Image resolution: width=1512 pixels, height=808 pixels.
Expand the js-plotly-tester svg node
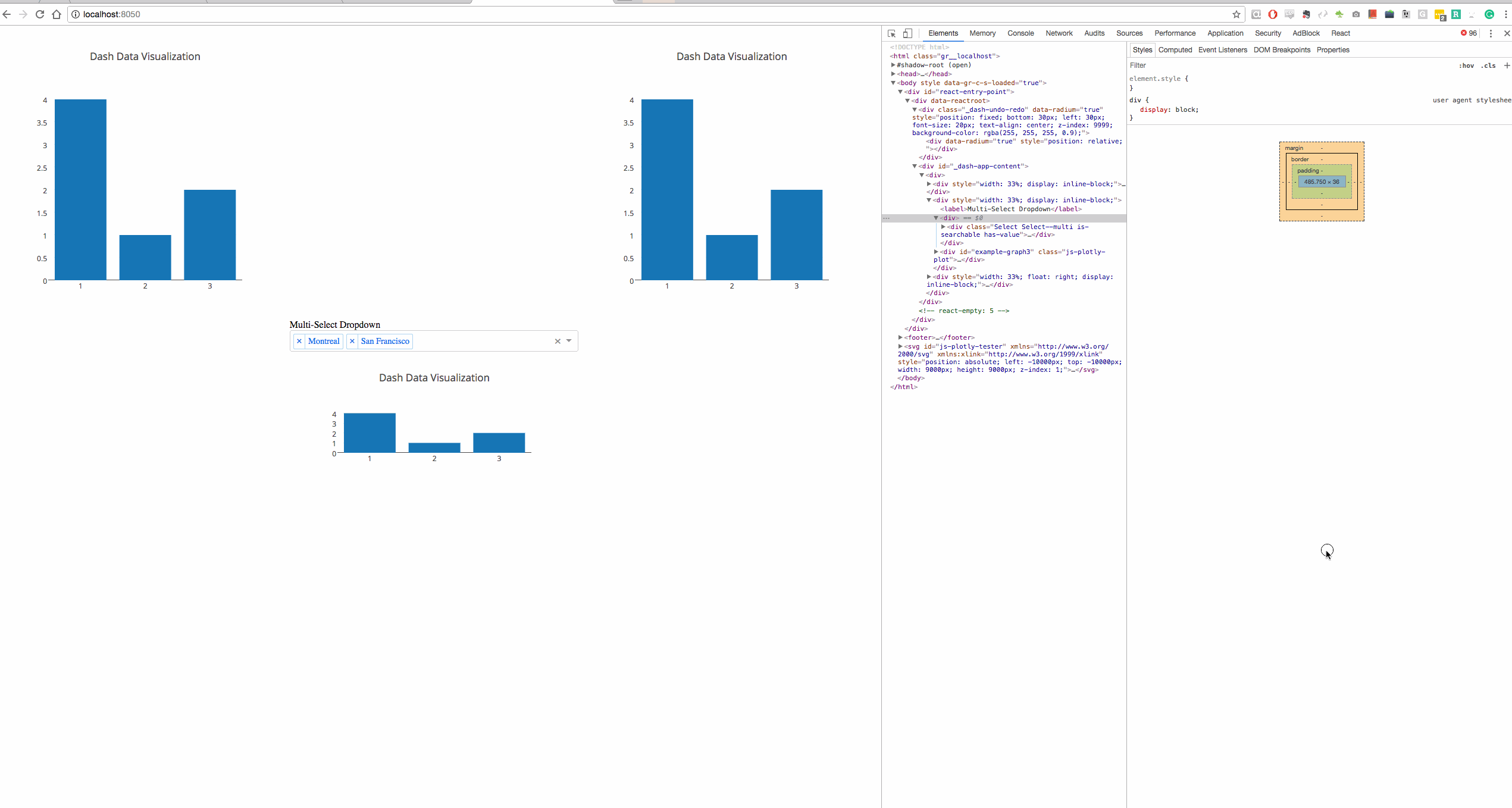(900, 346)
